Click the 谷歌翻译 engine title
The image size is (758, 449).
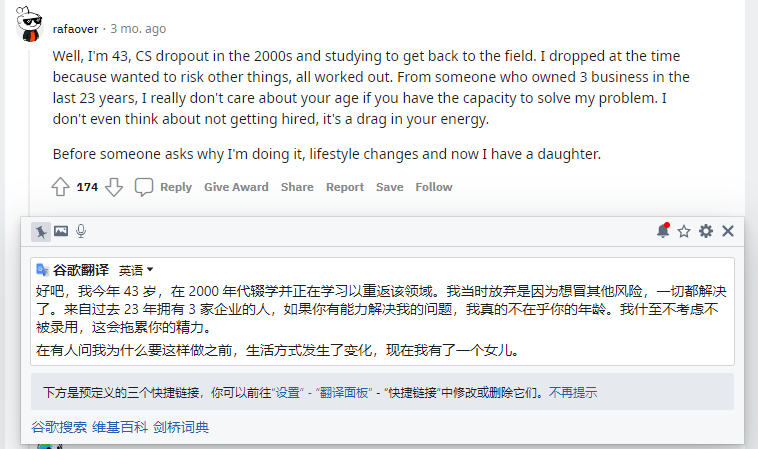81,270
